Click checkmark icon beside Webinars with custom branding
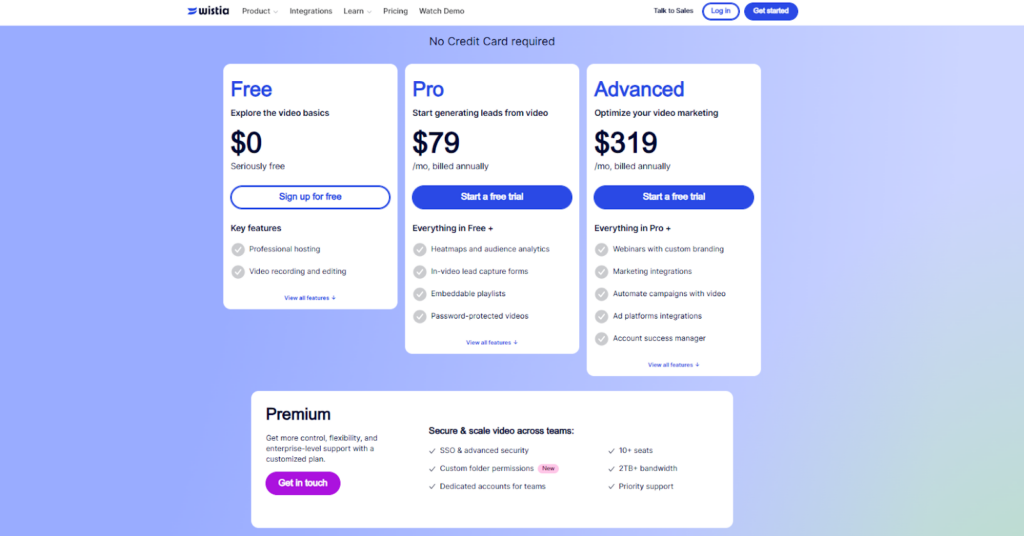This screenshot has height=536, width=1024. pyautogui.click(x=602, y=249)
